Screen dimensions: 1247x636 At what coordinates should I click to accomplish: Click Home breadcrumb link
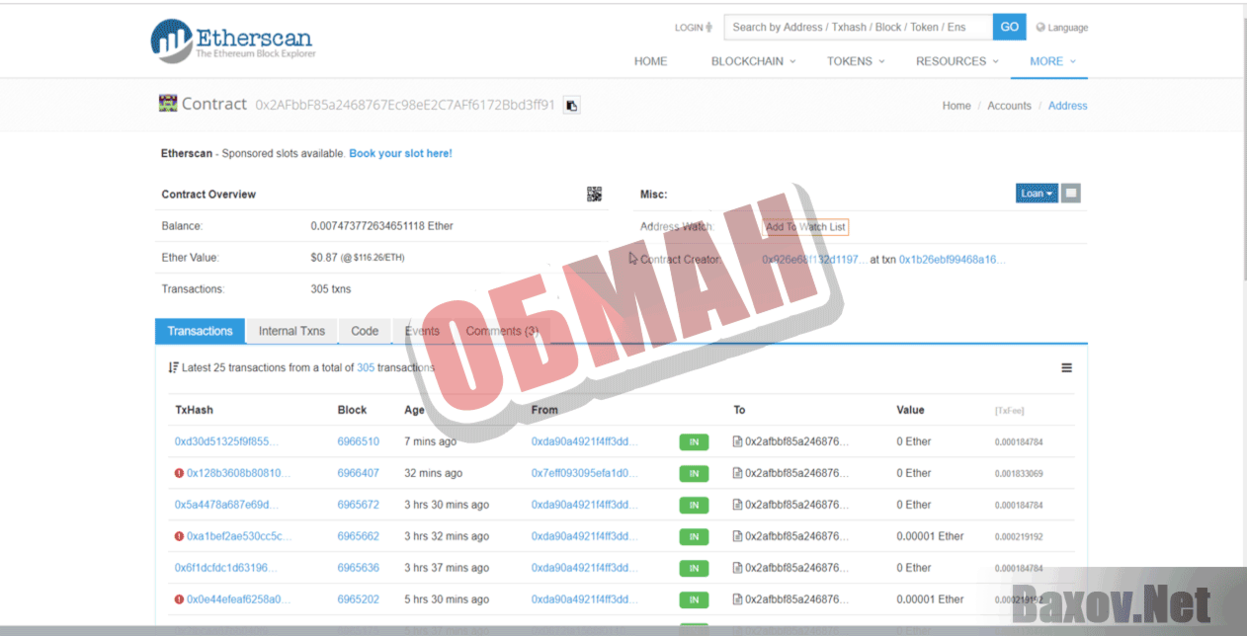(x=956, y=105)
